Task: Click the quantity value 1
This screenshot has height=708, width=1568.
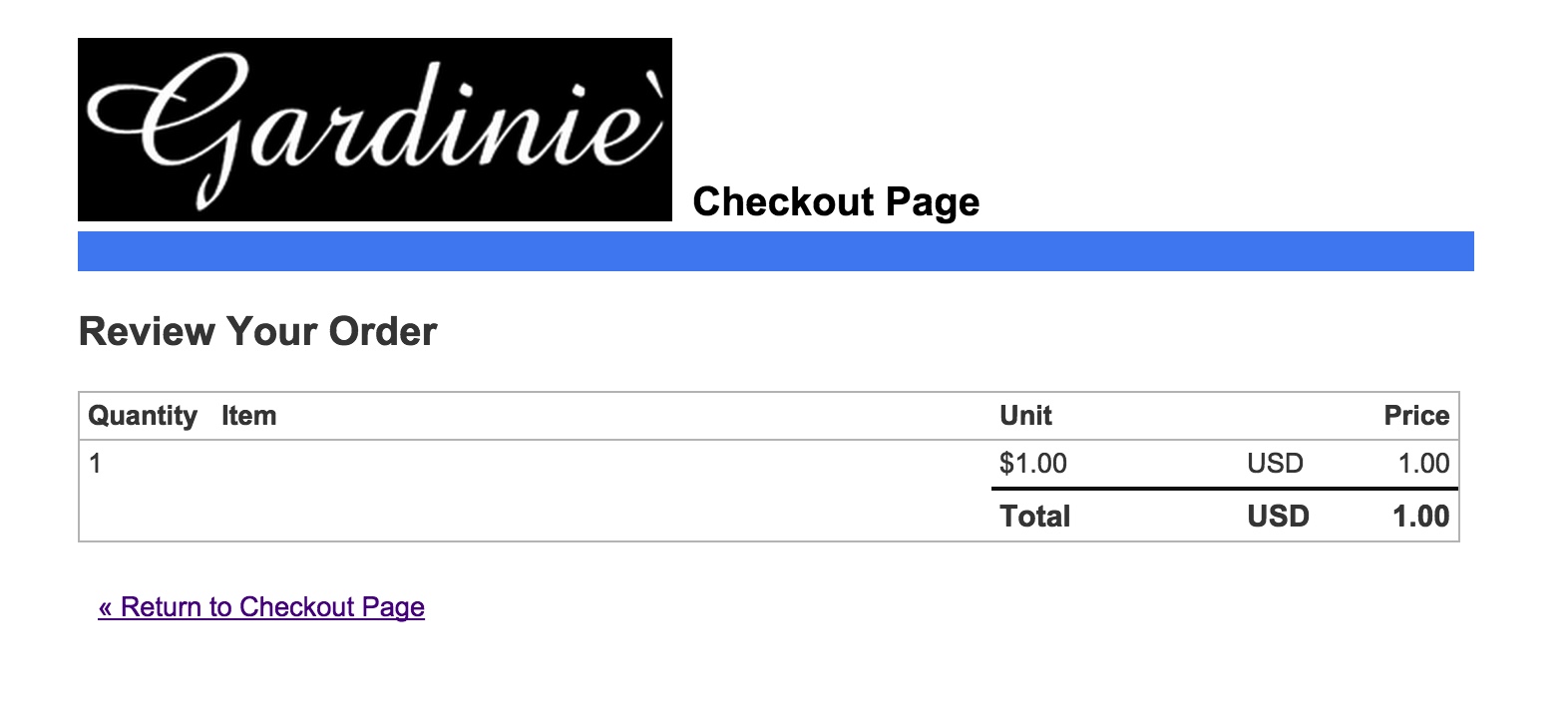Action: (x=95, y=464)
